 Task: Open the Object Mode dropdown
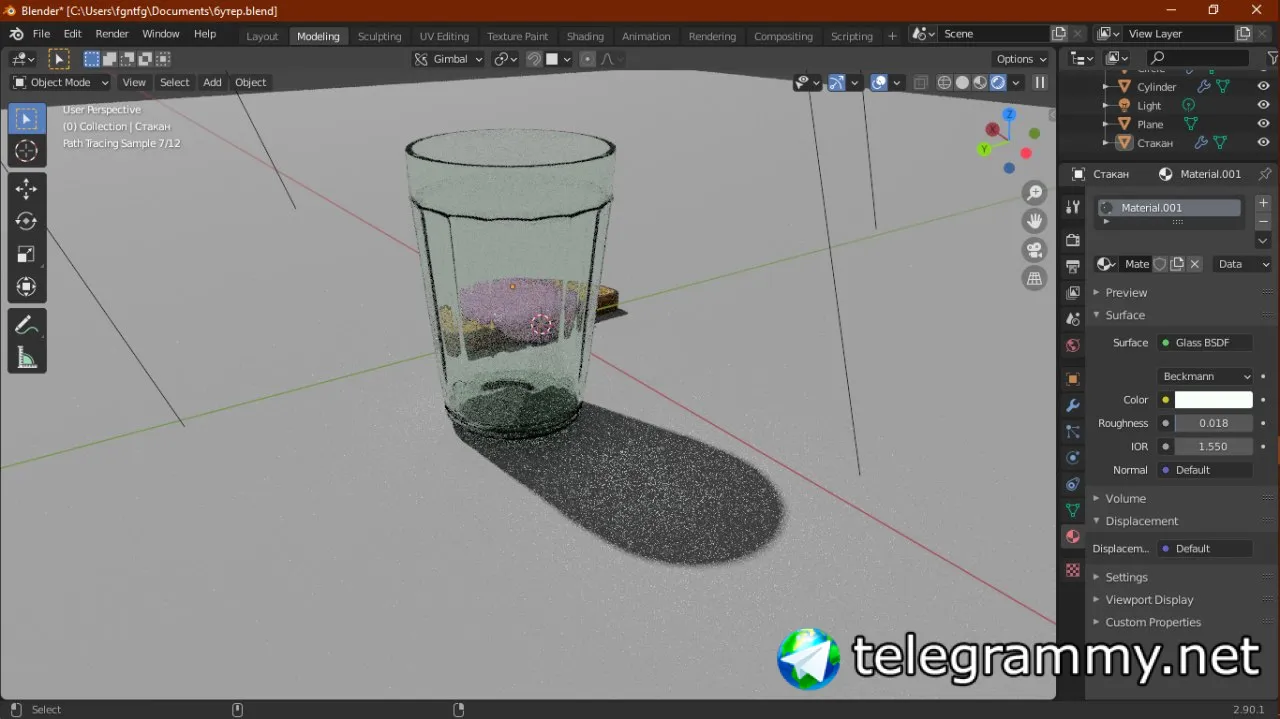[x=60, y=82]
